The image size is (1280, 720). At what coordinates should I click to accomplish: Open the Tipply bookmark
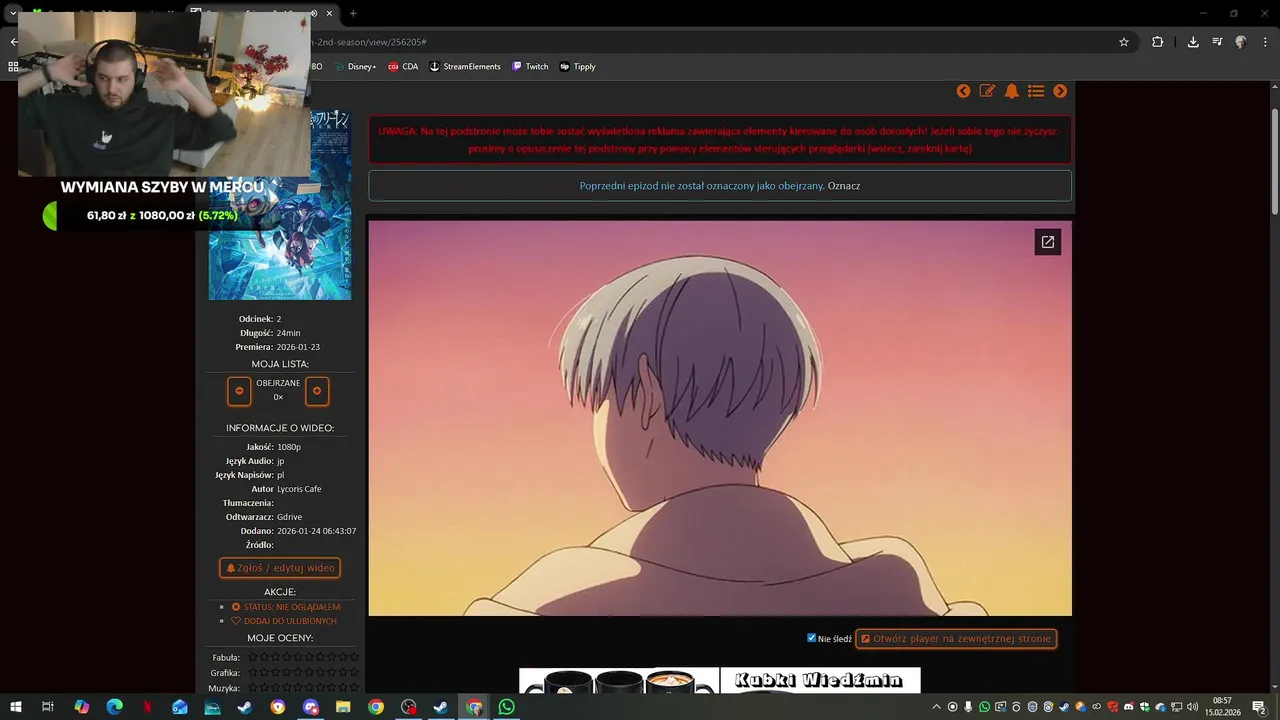(578, 67)
